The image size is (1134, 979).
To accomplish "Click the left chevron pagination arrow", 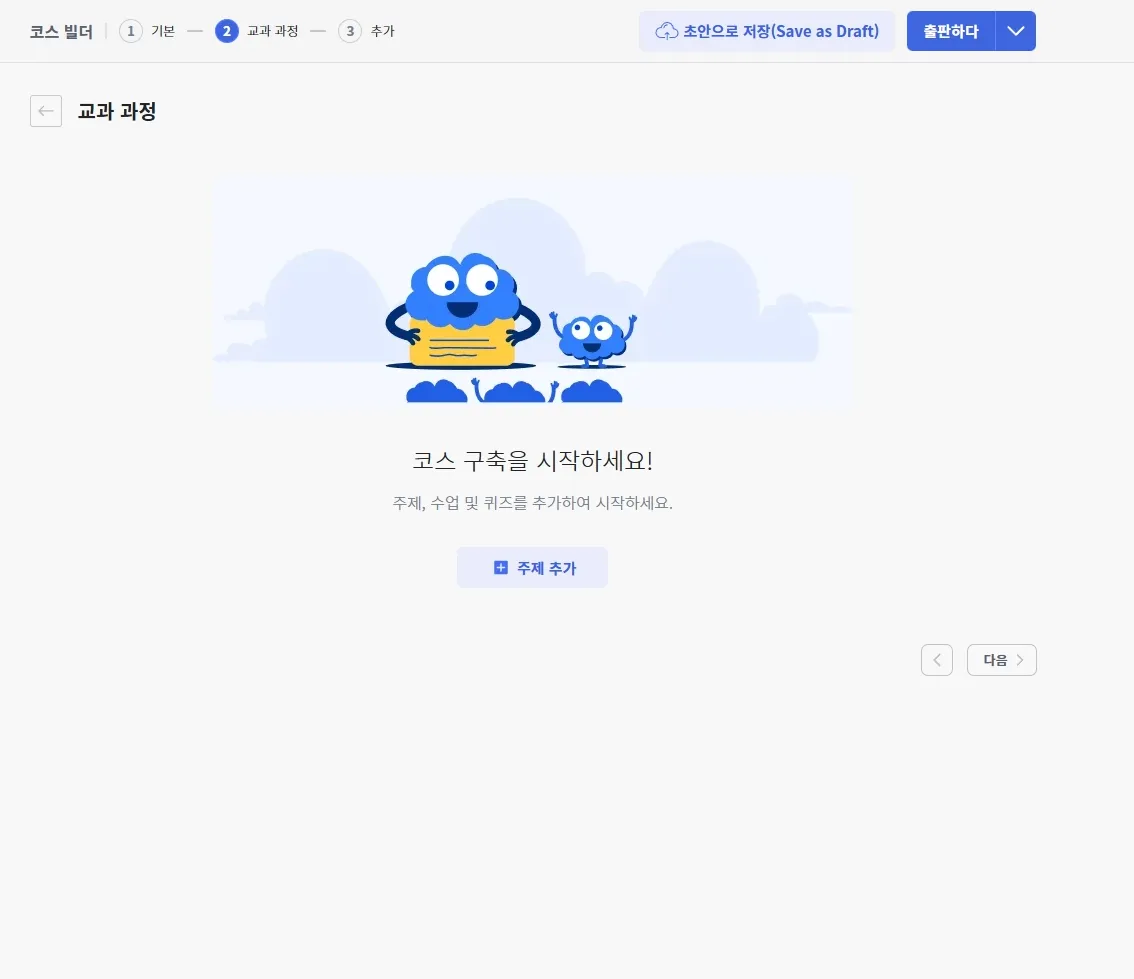I will (x=936, y=659).
